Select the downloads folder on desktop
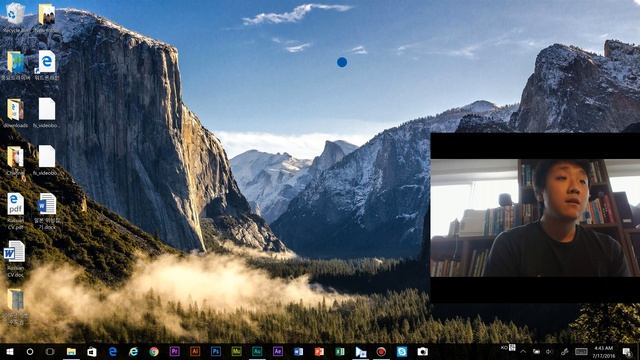640x360 pixels. click(16, 113)
